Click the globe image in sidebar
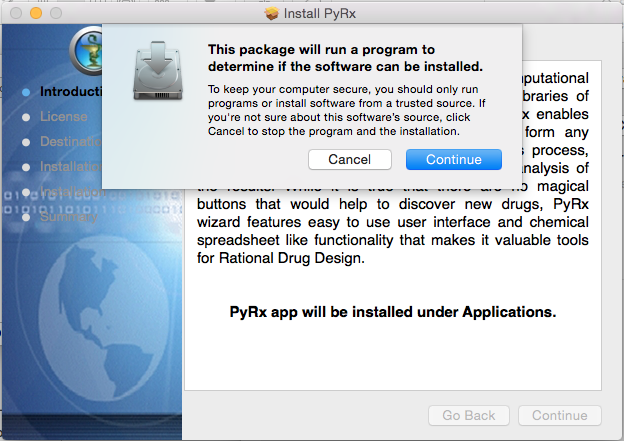Viewport: 624px width, 441px height. pos(104,316)
